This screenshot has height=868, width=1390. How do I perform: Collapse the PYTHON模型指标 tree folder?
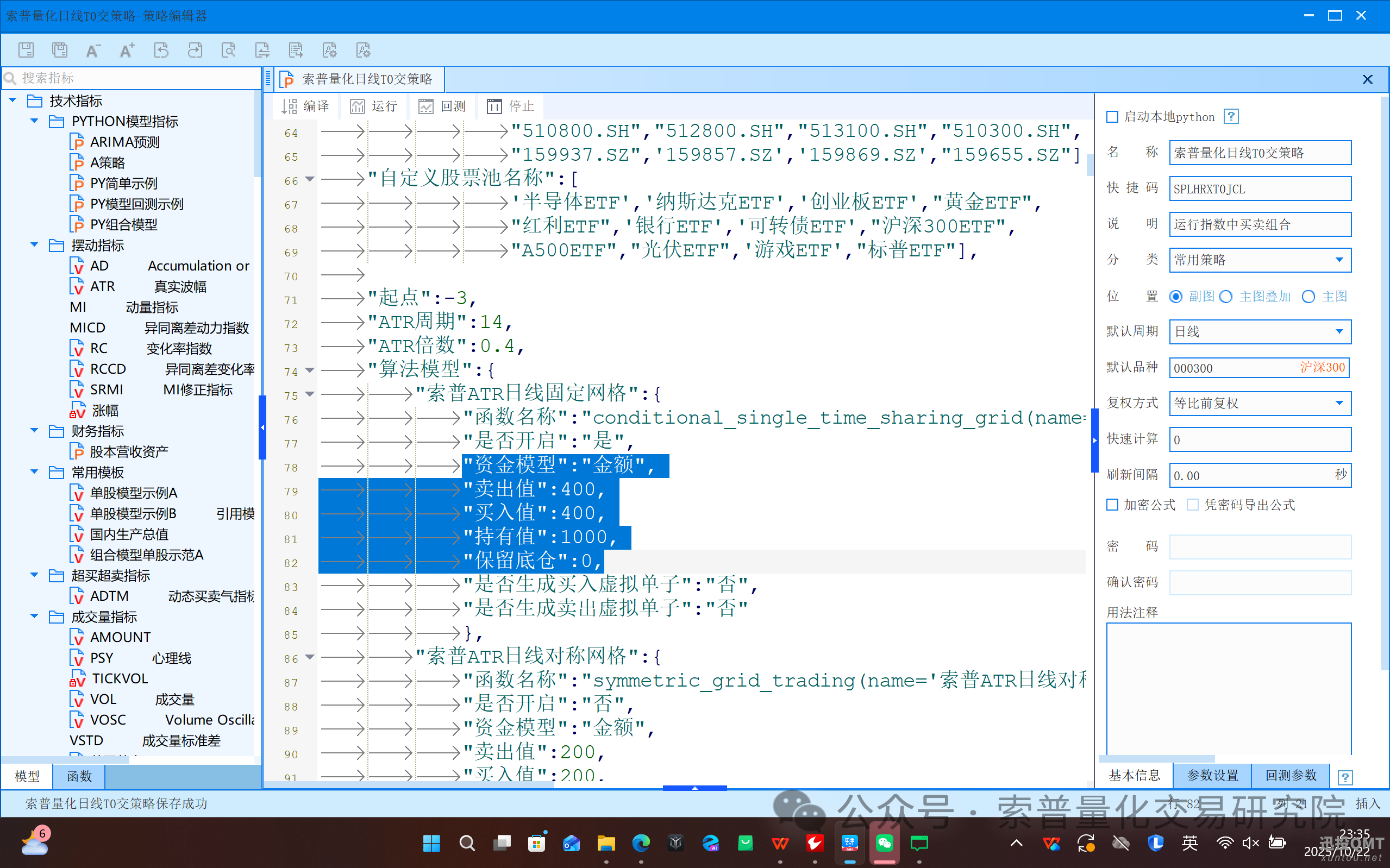tap(34, 121)
